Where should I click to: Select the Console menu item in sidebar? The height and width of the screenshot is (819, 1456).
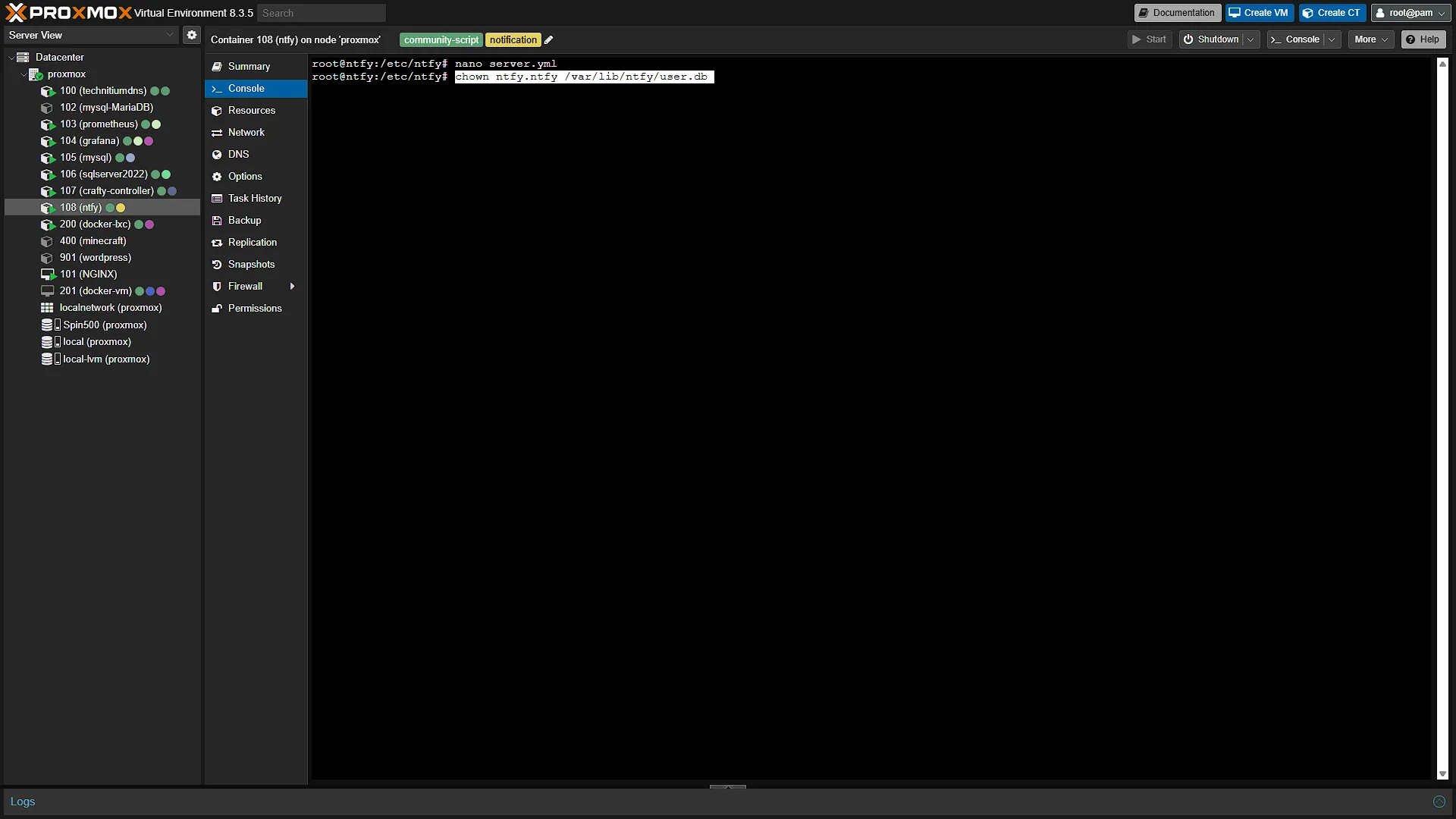coord(256,89)
